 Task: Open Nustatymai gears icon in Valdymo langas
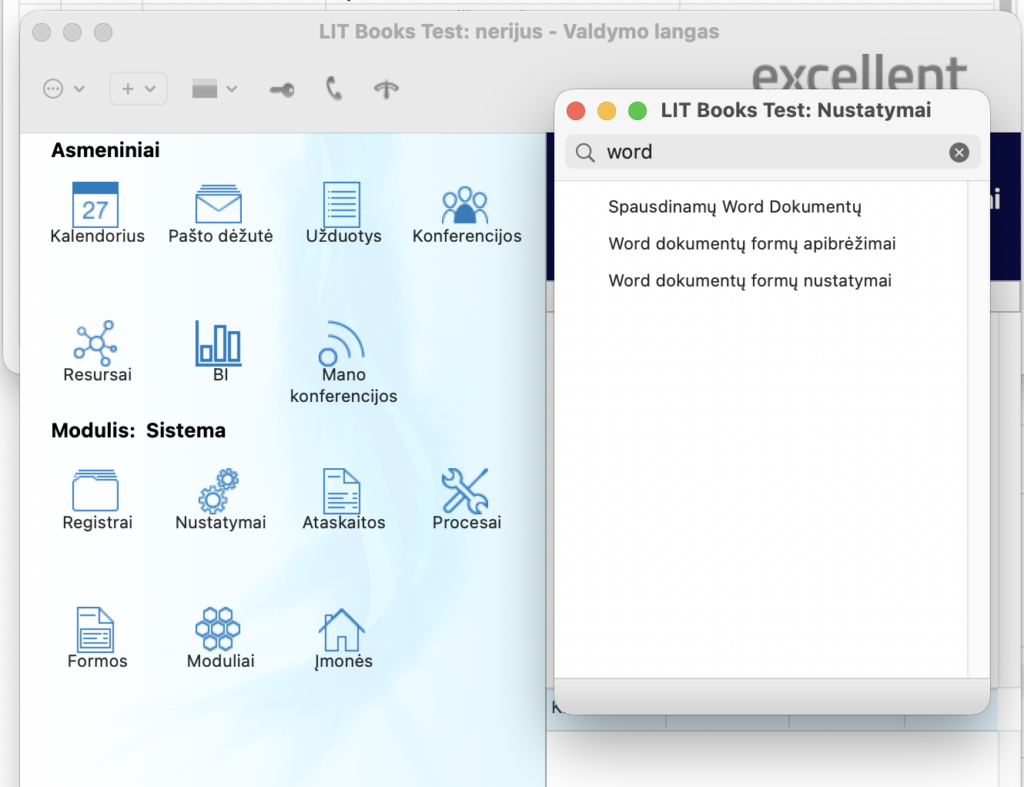point(219,490)
